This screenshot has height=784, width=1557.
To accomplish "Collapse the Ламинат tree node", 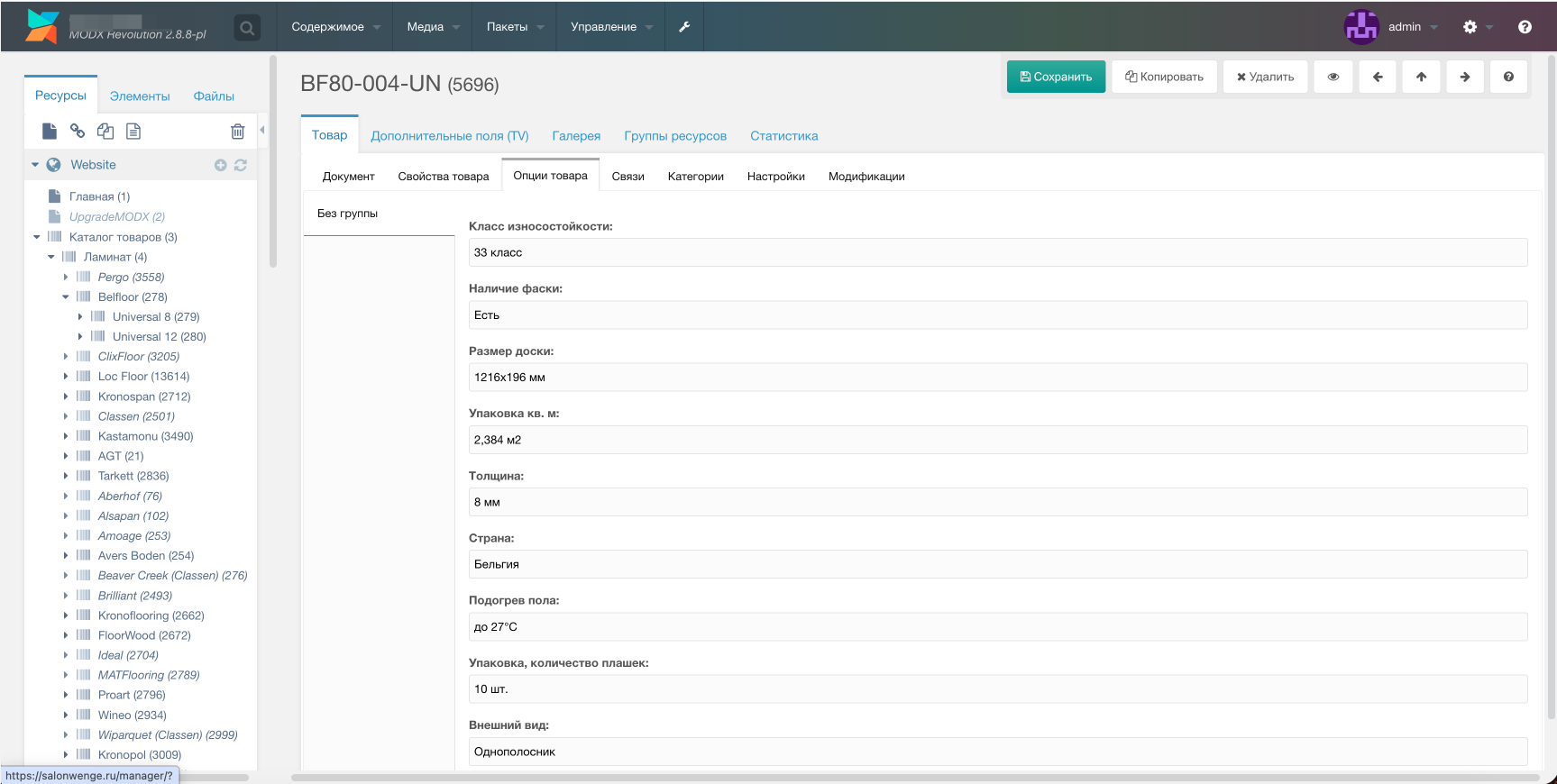I will [51, 257].
